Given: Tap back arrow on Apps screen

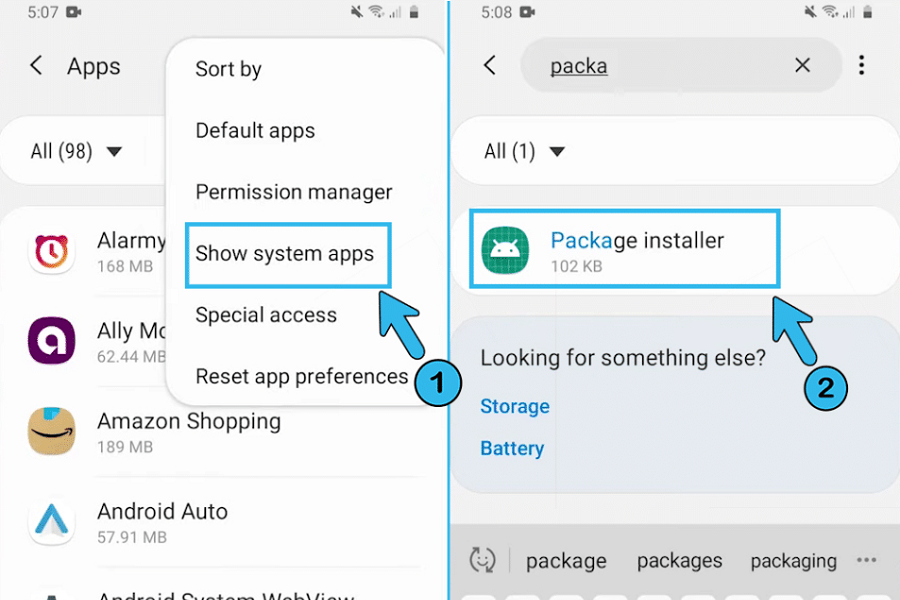Looking at the screenshot, I should coord(37,66).
